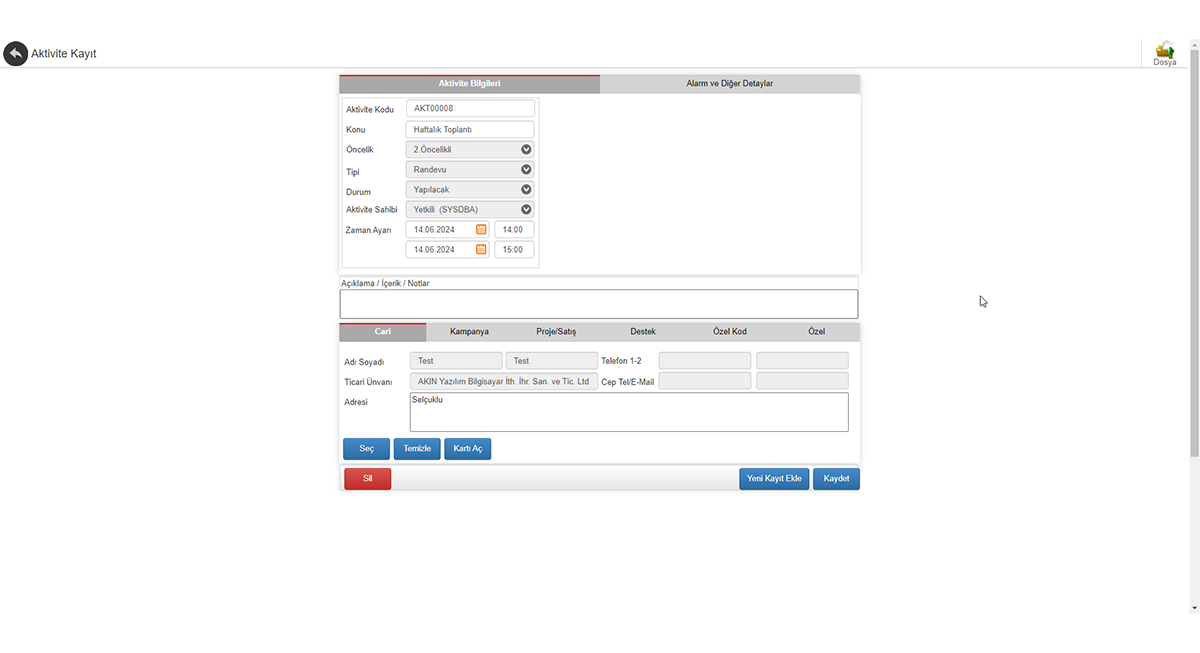Open the Aktivite Sahibi dropdown
The height and width of the screenshot is (653, 1200).
pyautogui.click(x=526, y=209)
